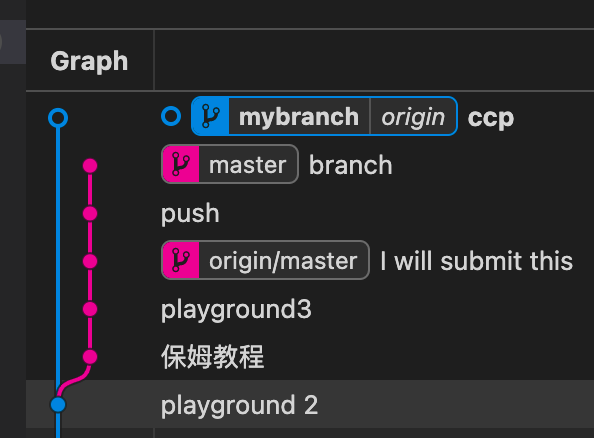Select the playground3 commit row

click(310, 309)
